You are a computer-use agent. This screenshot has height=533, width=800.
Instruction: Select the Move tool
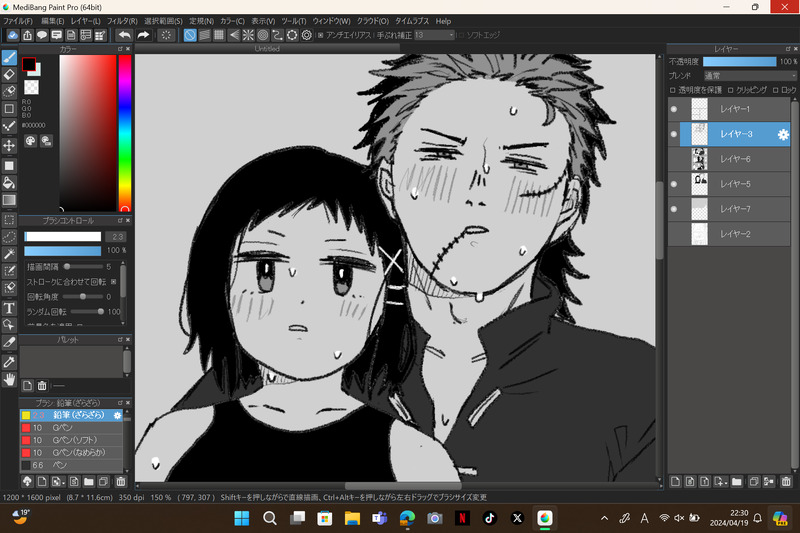pyautogui.click(x=9, y=146)
